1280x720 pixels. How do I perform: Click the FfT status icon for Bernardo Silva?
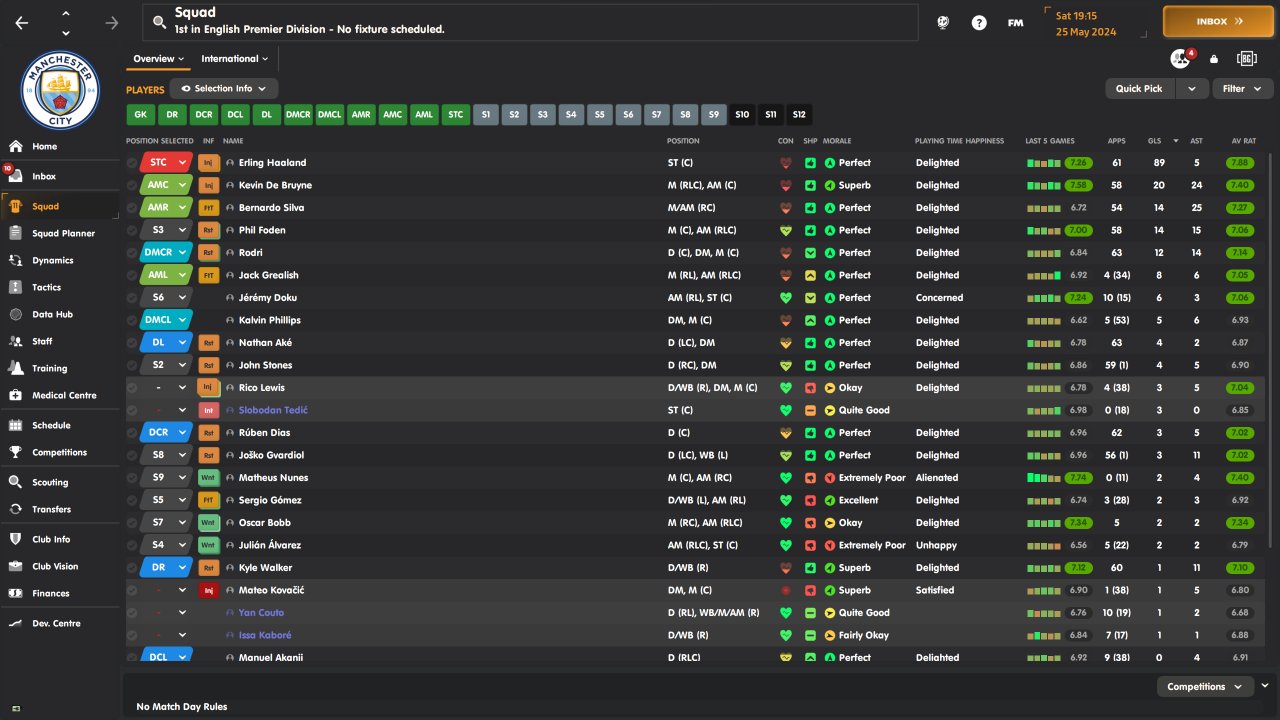(x=209, y=207)
